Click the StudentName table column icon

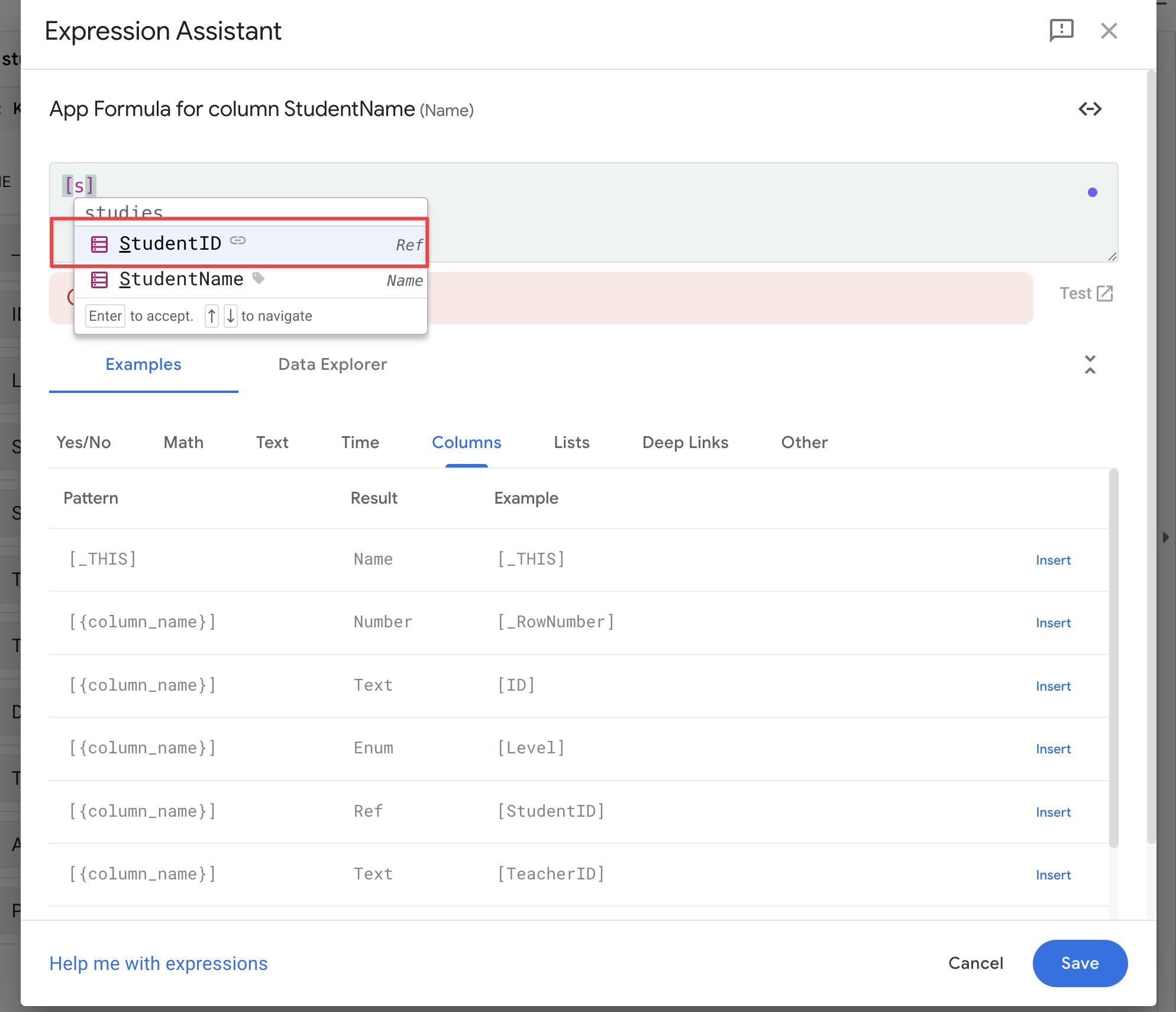[99, 279]
